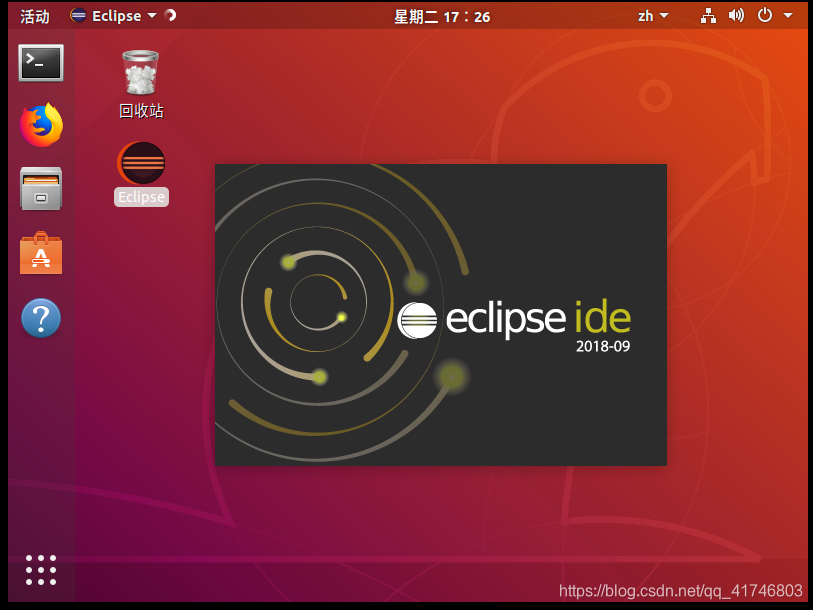This screenshot has width=813, height=610.
Task: Click the eclipse logo on splash screen
Action: coord(417,320)
